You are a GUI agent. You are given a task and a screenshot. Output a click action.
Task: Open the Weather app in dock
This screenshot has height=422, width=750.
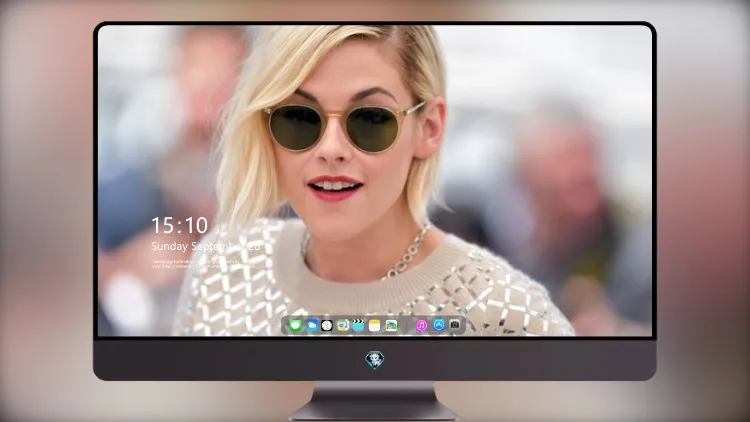click(x=312, y=326)
